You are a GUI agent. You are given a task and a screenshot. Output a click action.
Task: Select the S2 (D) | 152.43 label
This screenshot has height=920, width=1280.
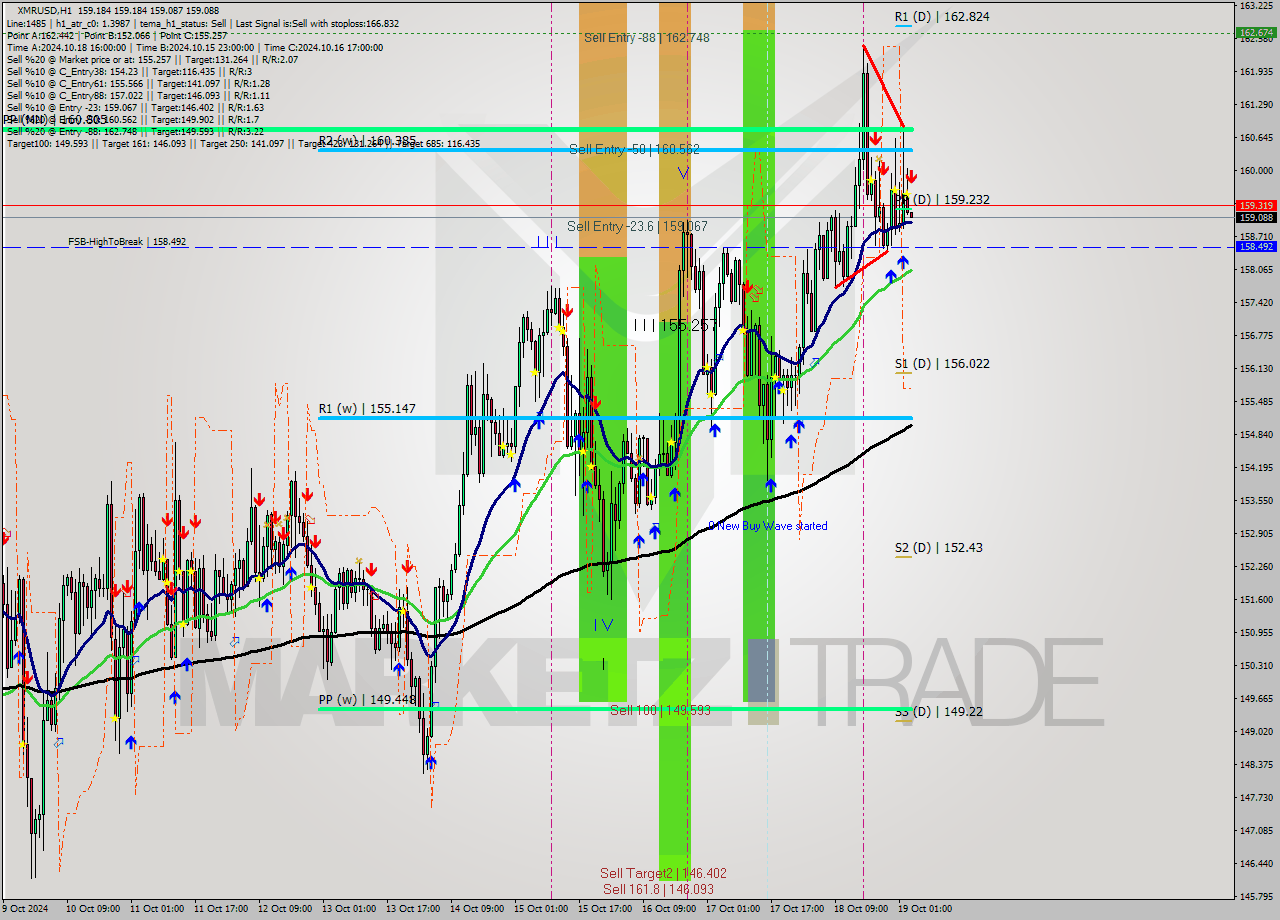pos(938,548)
